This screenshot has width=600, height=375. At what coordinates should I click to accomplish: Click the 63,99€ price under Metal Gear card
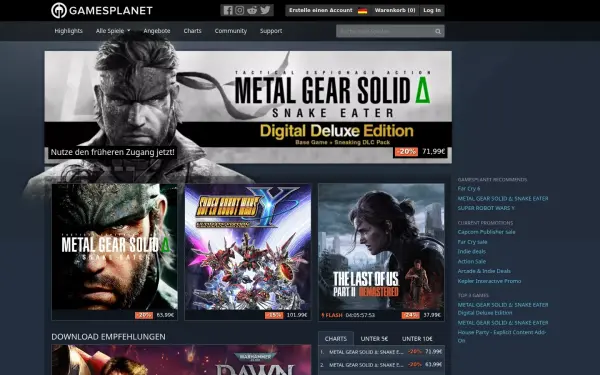[x=165, y=315]
